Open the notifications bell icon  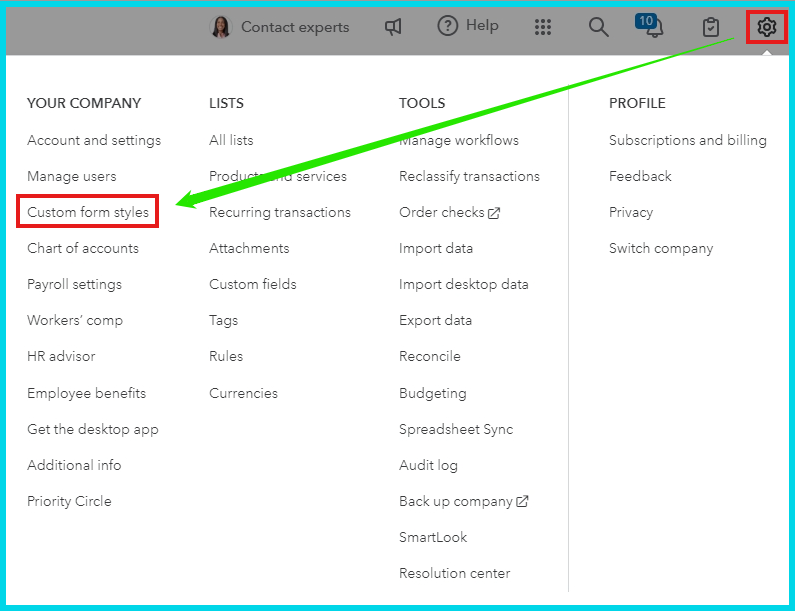(655, 29)
